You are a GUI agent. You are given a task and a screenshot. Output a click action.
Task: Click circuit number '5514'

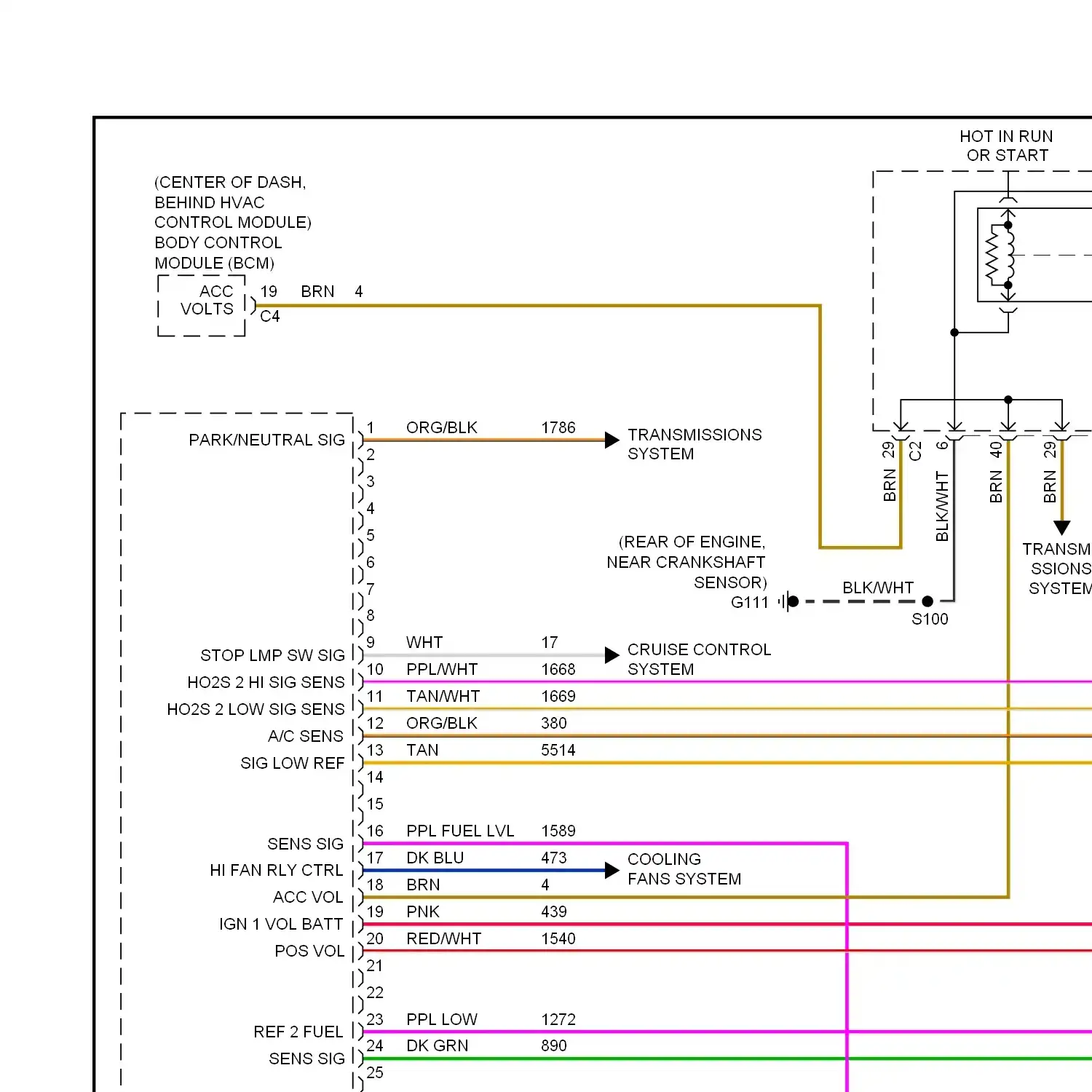click(558, 750)
